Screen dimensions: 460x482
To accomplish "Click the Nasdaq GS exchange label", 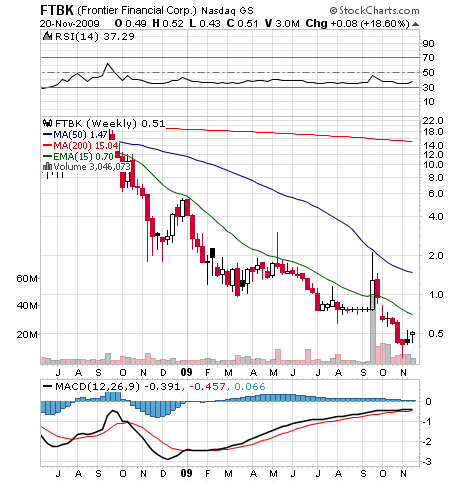I will [227, 11].
